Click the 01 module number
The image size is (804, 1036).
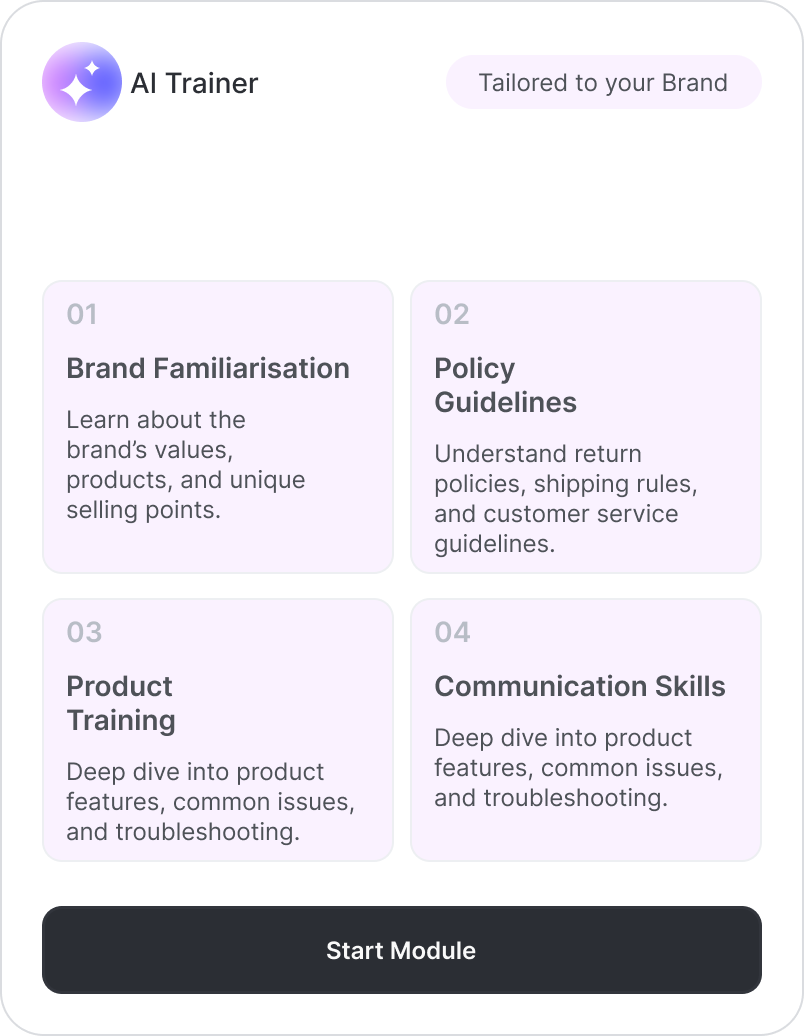tap(82, 315)
